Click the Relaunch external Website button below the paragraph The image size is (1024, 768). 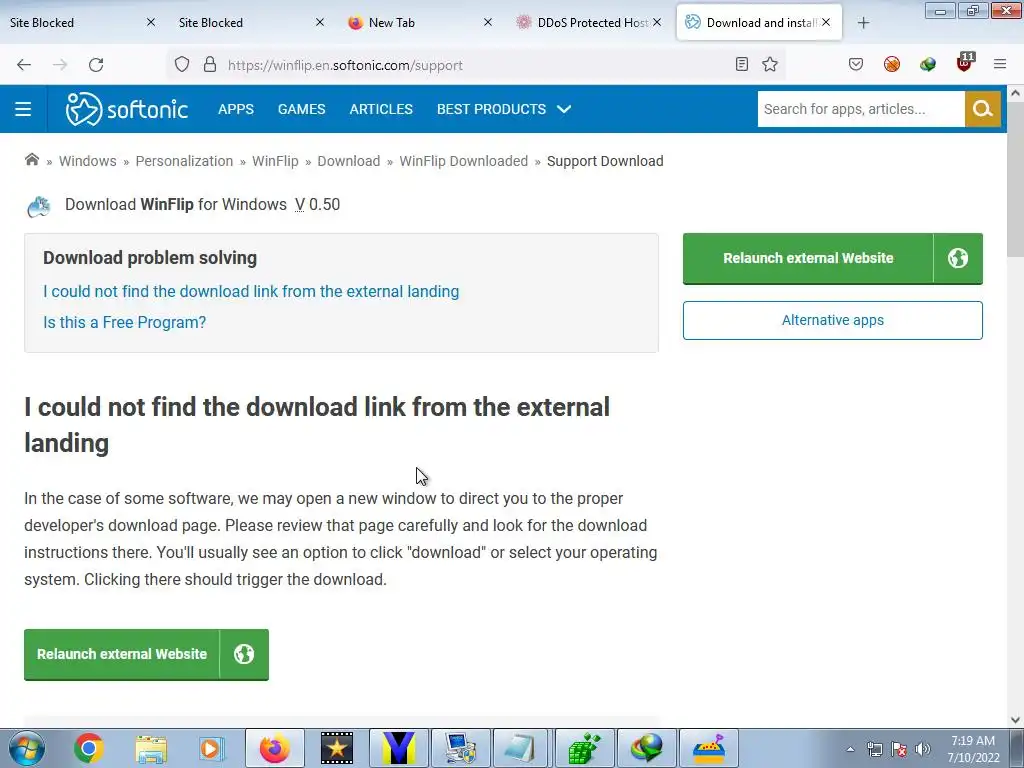(146, 654)
